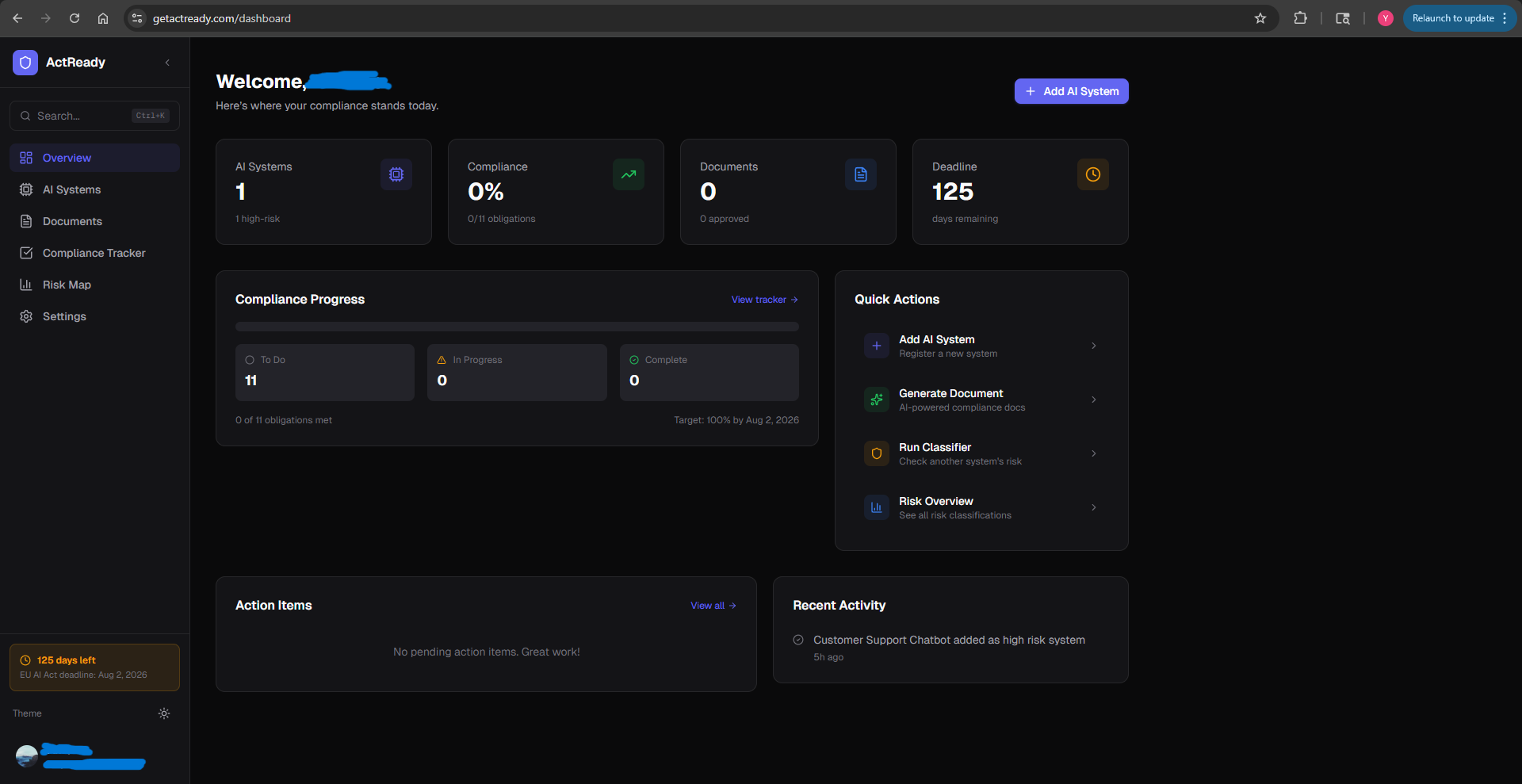The height and width of the screenshot is (784, 1522).
Task: Open Settings from the sidebar
Action: click(94, 316)
